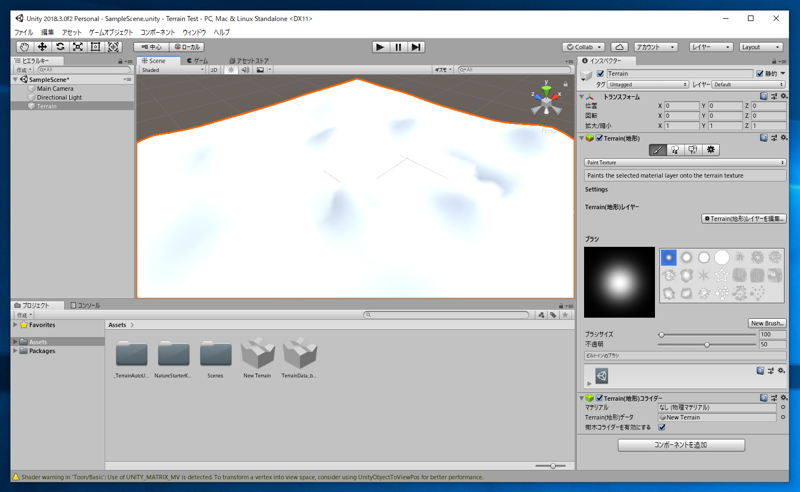
Task: Open the Collab dropdown
Action: click(x=584, y=47)
